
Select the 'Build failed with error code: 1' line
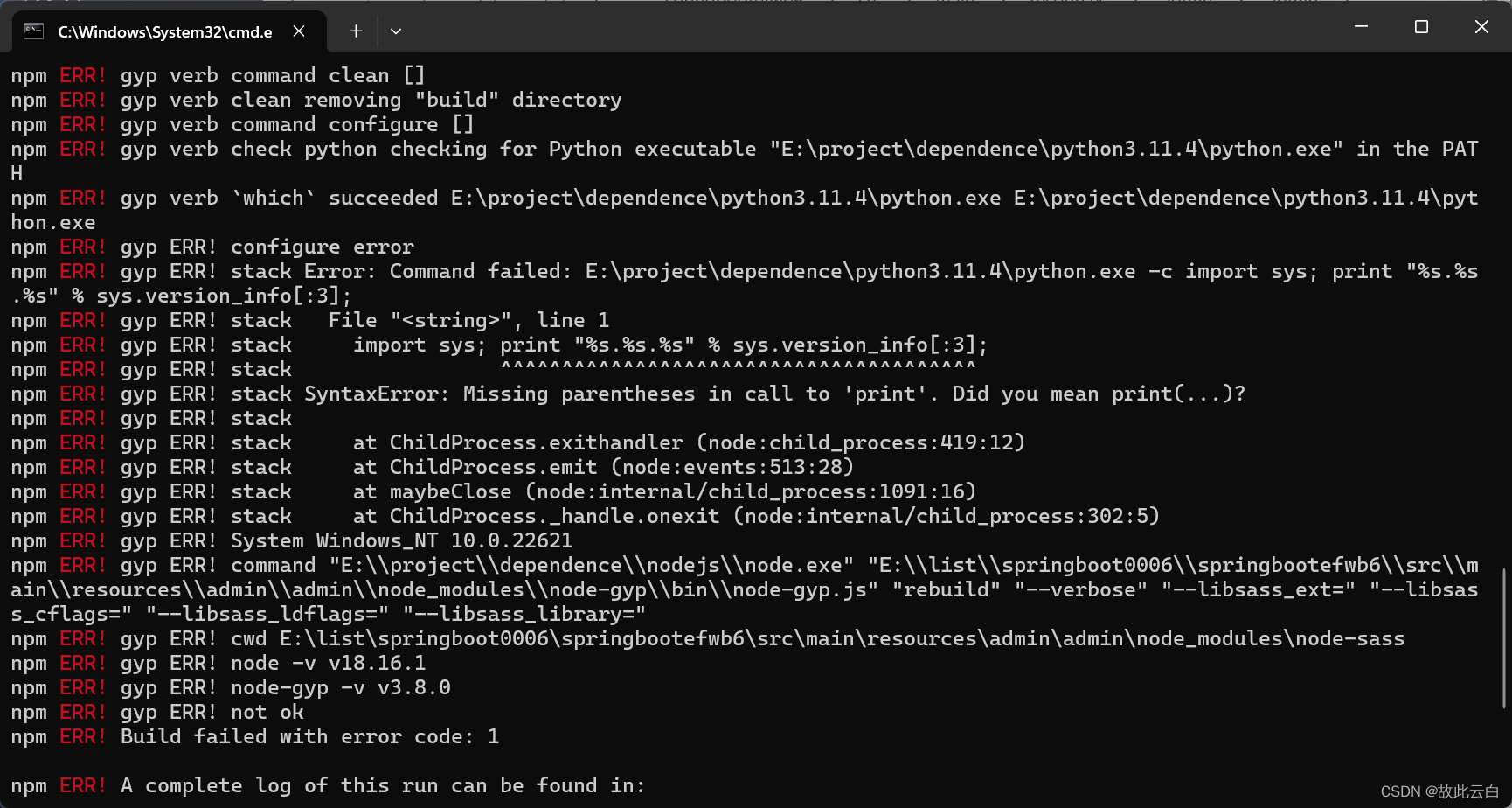(253, 736)
